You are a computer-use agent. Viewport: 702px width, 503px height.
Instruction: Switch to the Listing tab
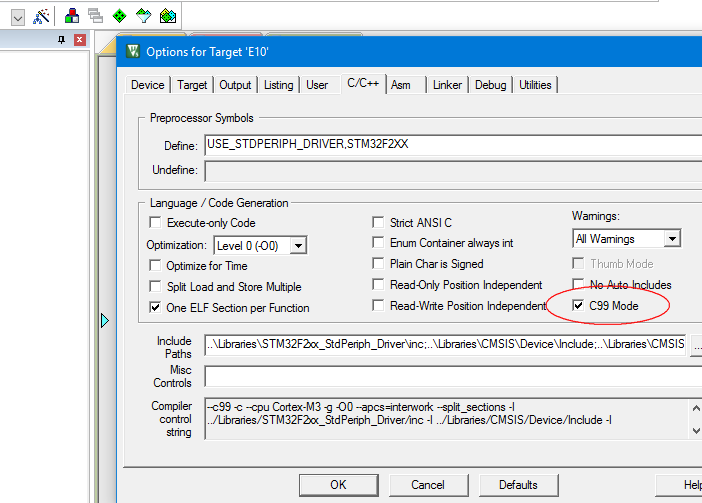click(278, 85)
